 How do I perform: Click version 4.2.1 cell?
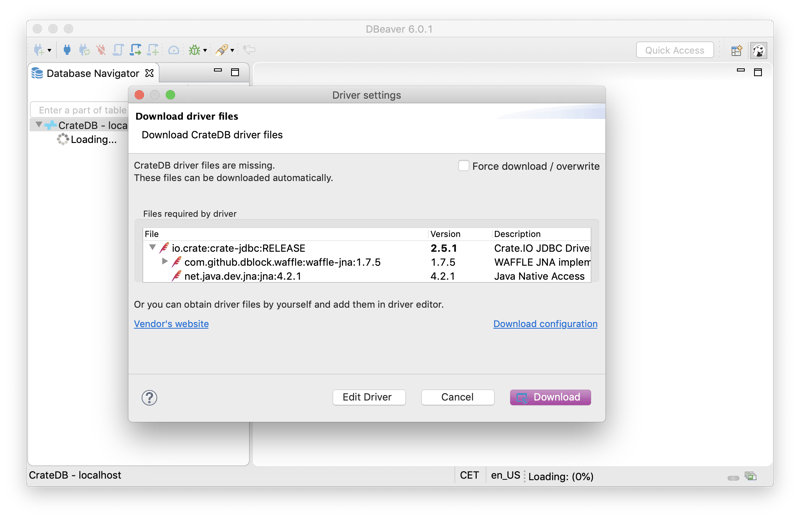point(442,276)
